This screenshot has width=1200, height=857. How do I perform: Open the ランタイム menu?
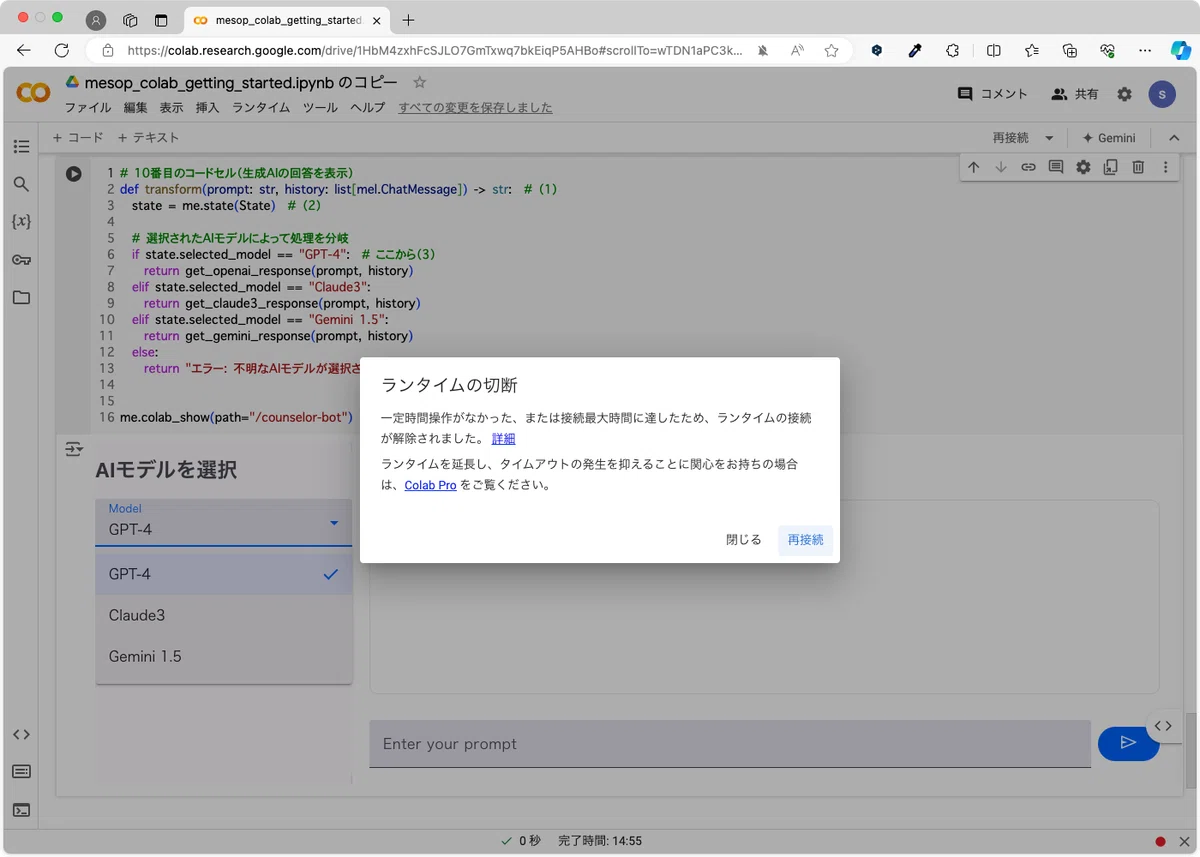[261, 108]
